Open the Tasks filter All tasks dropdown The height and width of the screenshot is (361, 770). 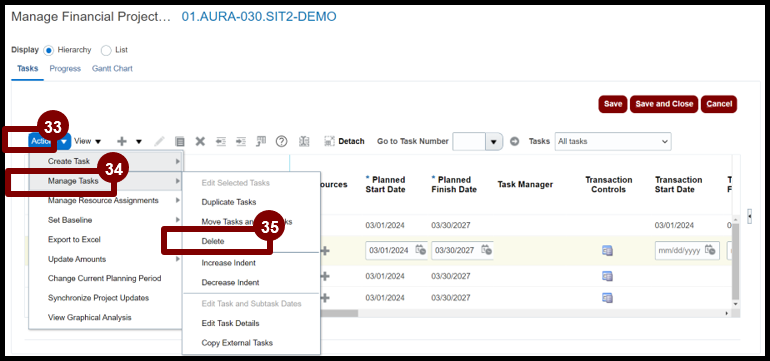pos(613,141)
